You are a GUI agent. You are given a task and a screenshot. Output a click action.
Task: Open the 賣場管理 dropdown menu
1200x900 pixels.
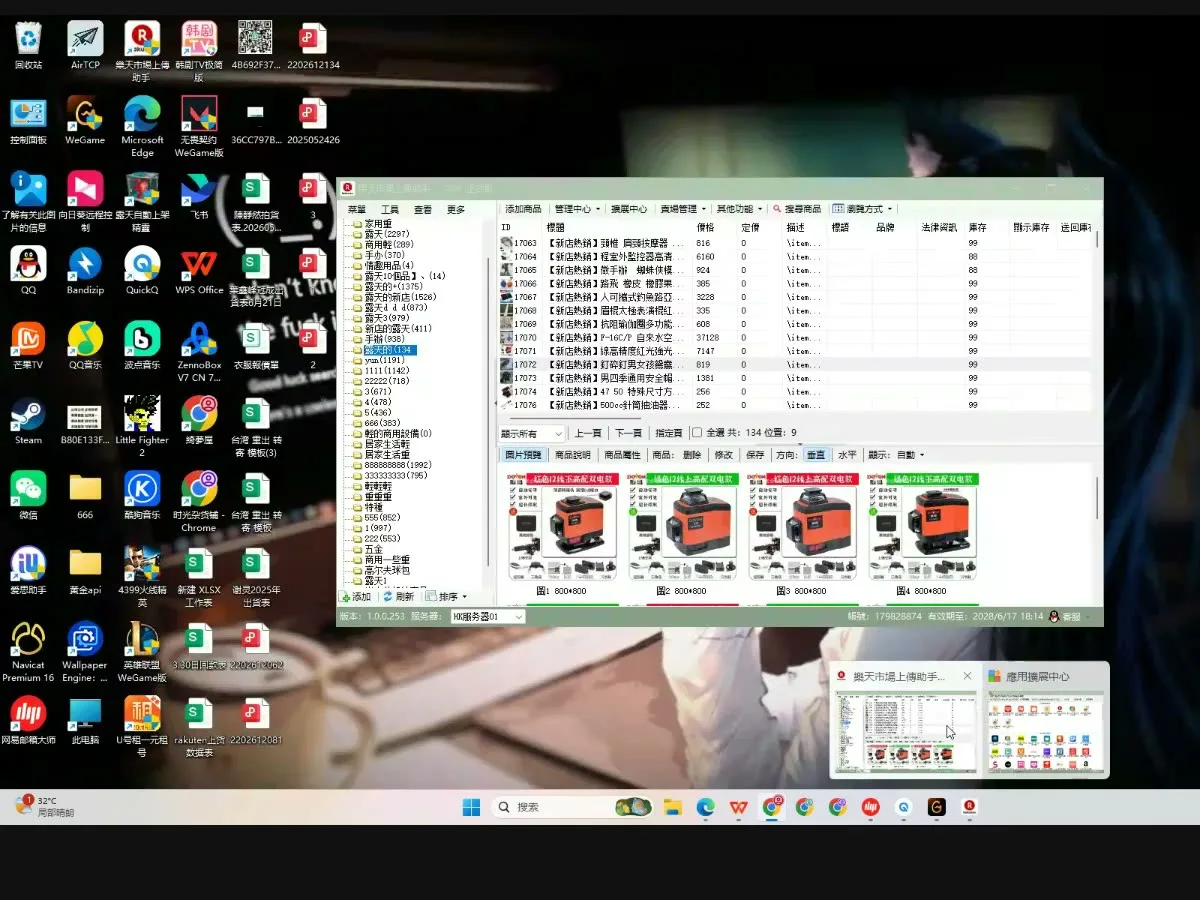683,209
